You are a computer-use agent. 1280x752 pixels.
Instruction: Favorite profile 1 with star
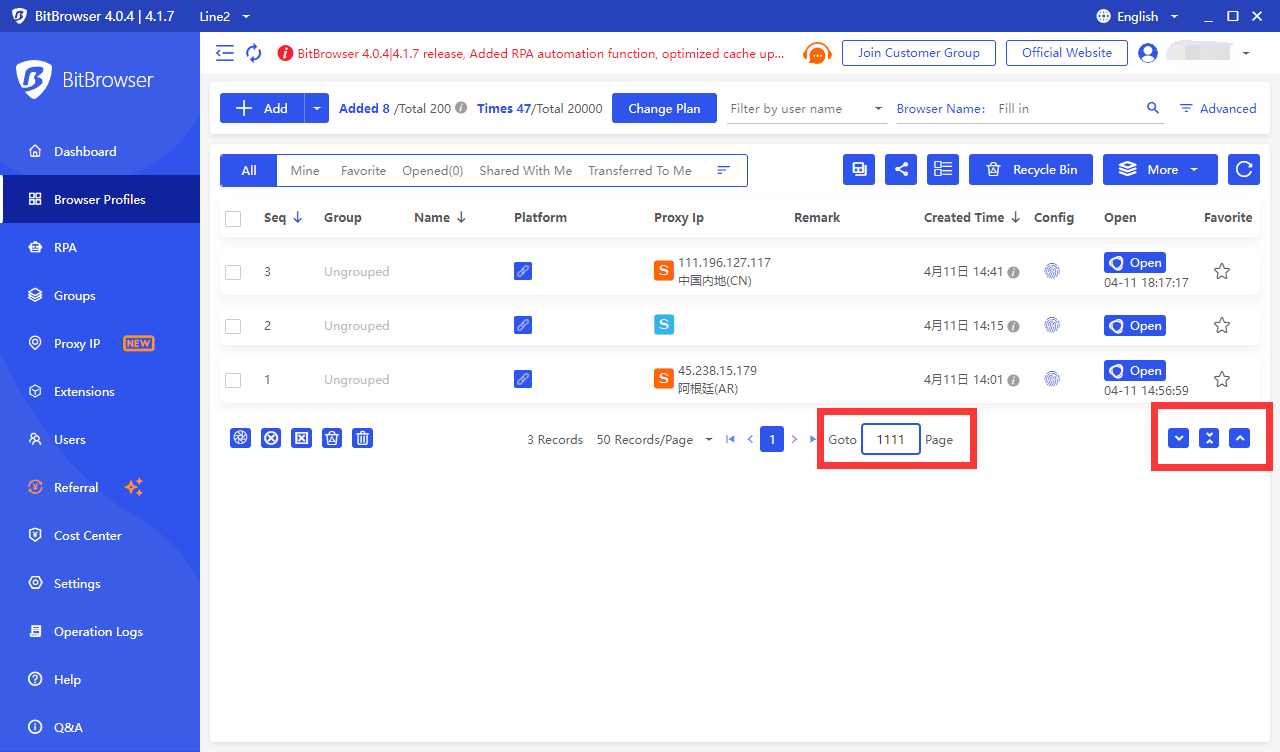[x=1221, y=379]
